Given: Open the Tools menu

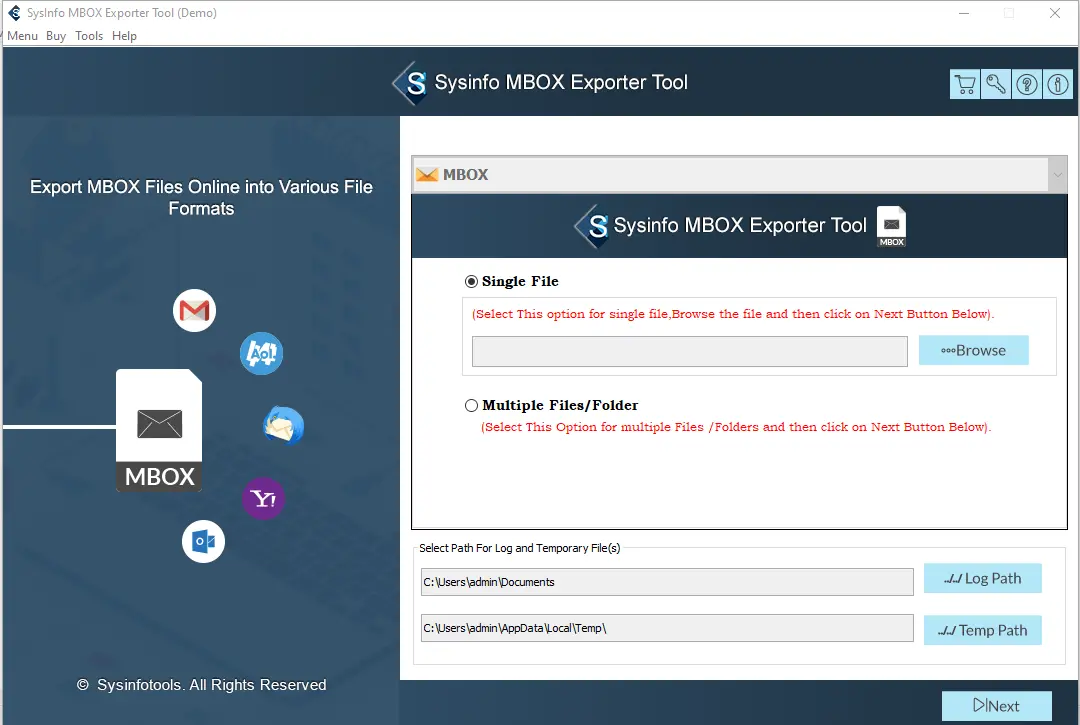Looking at the screenshot, I should (x=89, y=35).
